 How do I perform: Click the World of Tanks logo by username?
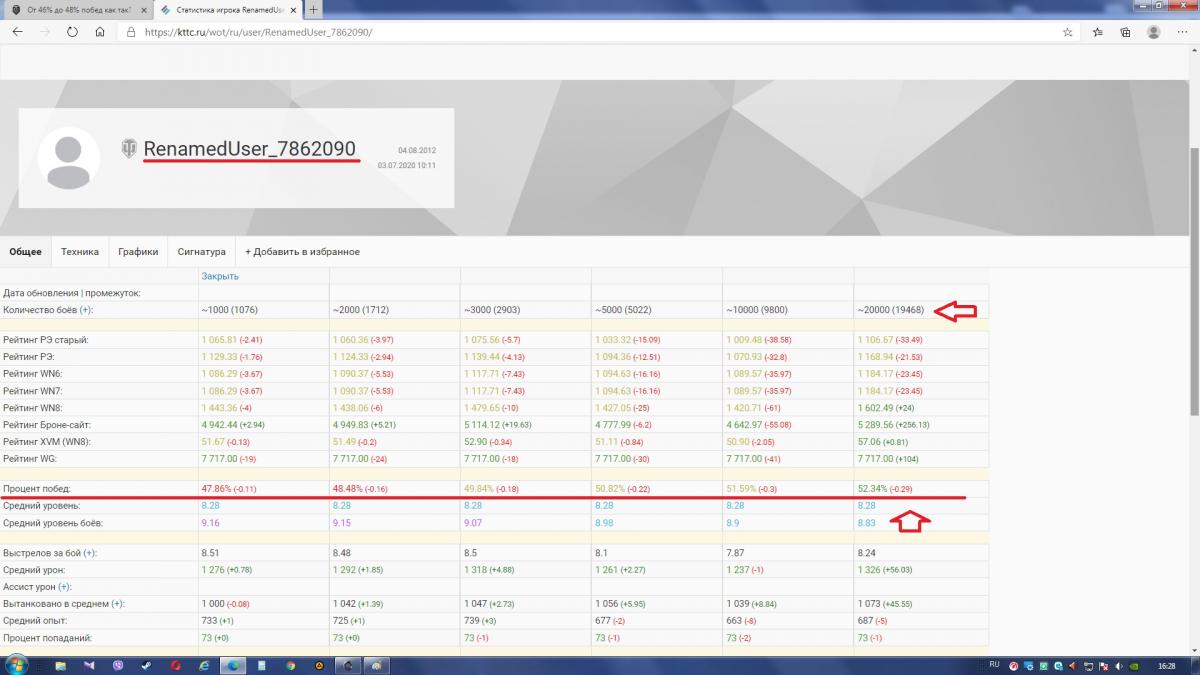129,148
